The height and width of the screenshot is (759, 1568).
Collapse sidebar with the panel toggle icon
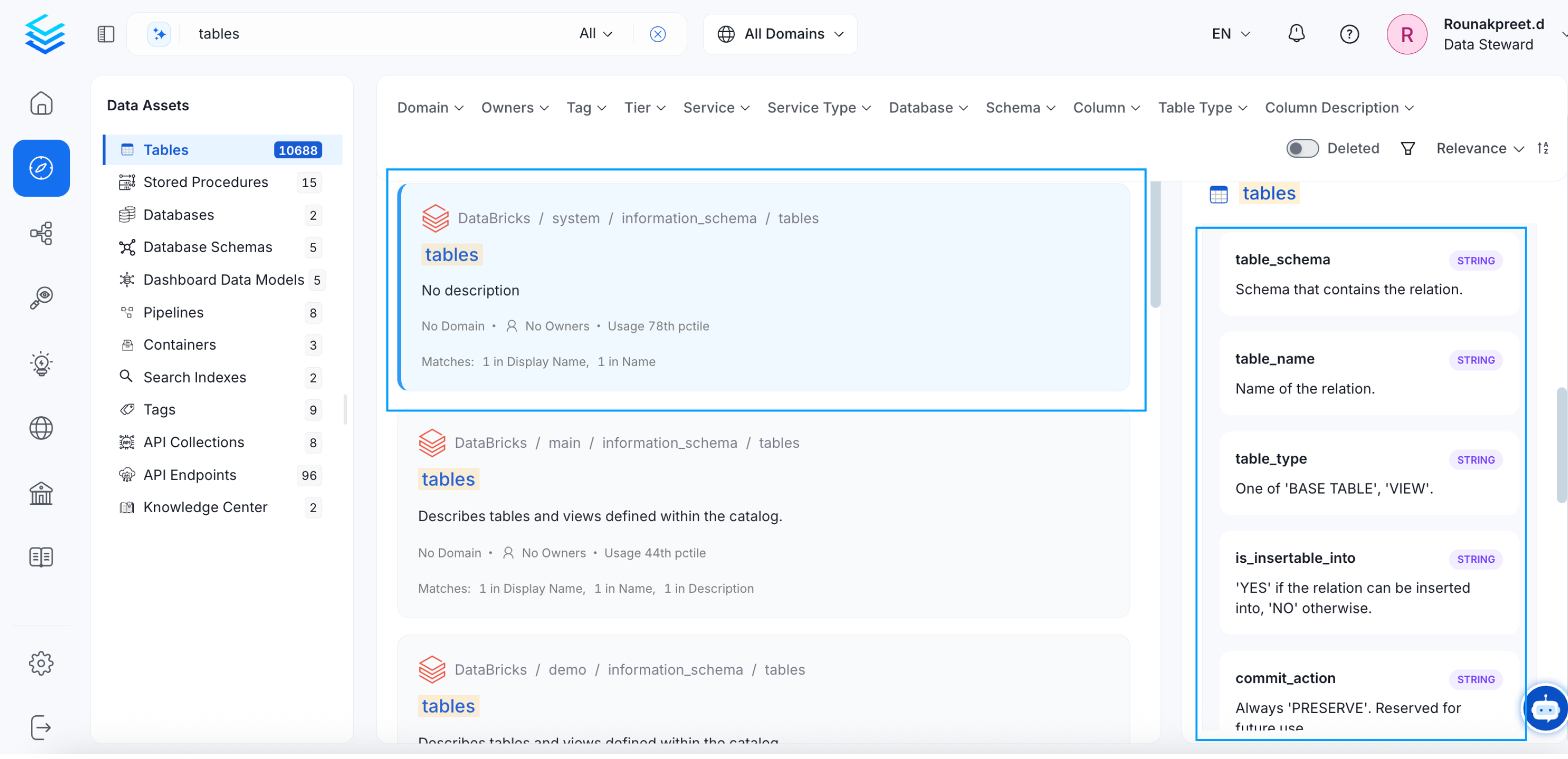[106, 34]
